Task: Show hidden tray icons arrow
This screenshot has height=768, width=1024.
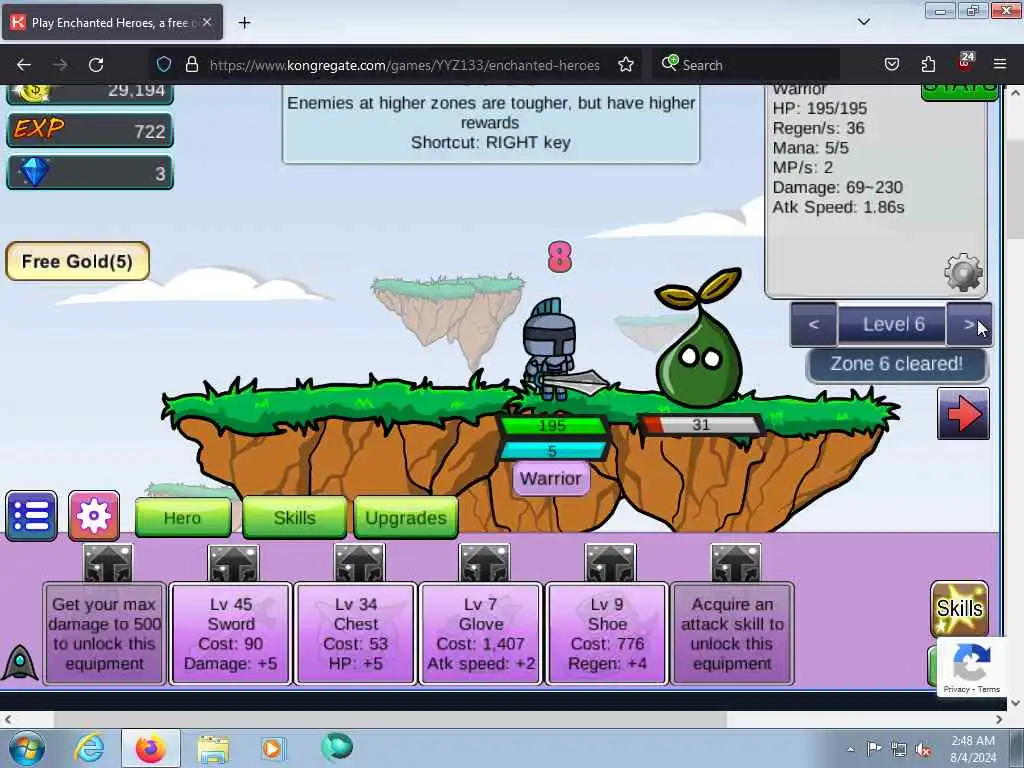Action: [x=850, y=750]
